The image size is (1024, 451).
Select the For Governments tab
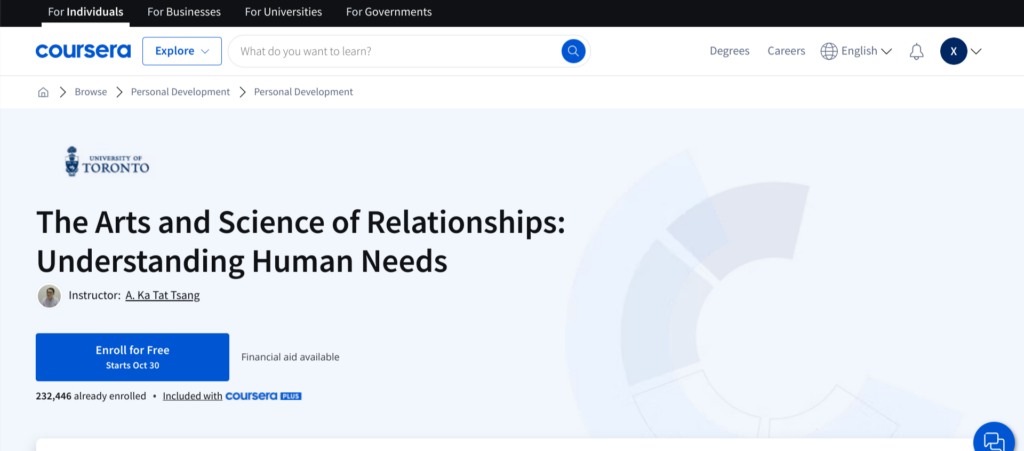pyautogui.click(x=389, y=12)
